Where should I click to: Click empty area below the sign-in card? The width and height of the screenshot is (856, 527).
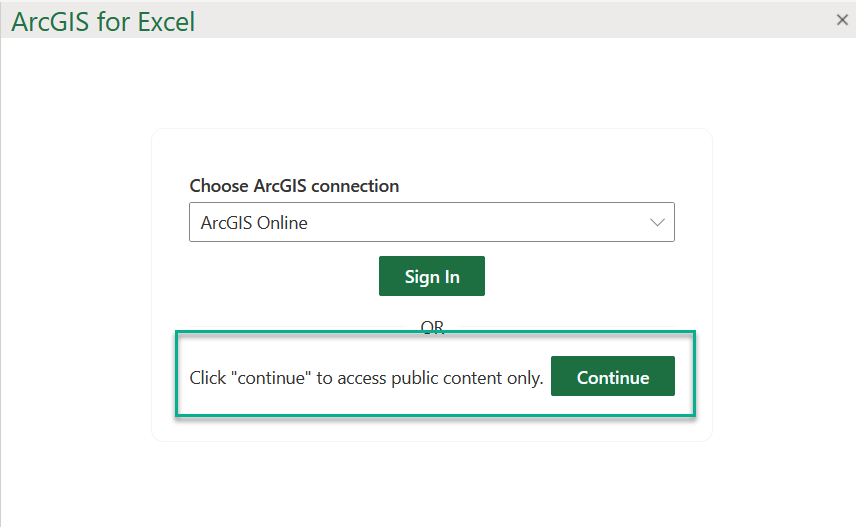point(432,485)
